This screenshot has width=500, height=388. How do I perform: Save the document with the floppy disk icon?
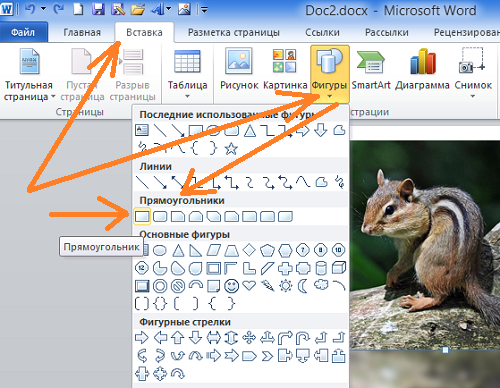click(x=98, y=9)
